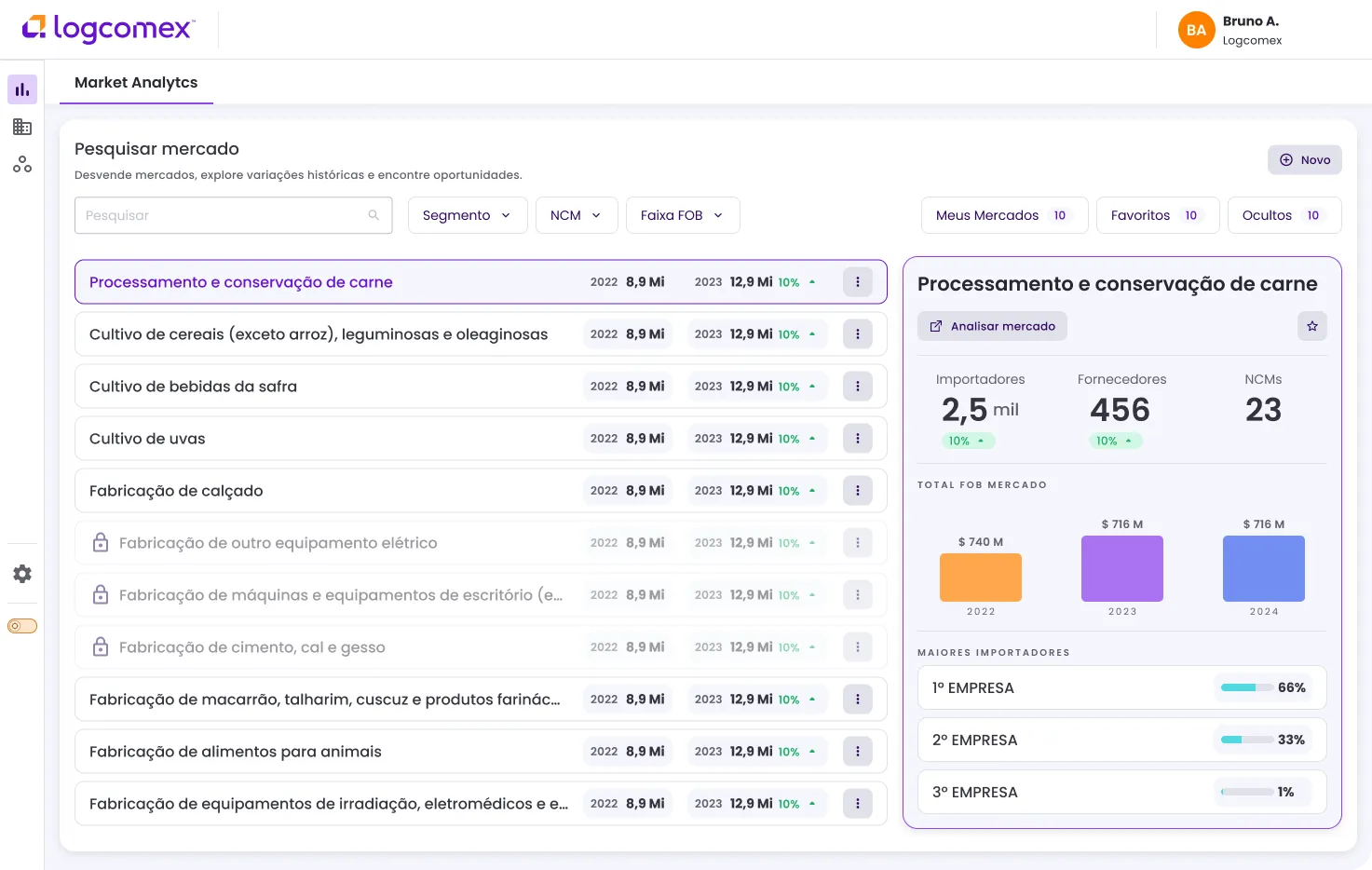This screenshot has height=870, width=1372.
Task: Click the Novo button
Action: point(1305,160)
